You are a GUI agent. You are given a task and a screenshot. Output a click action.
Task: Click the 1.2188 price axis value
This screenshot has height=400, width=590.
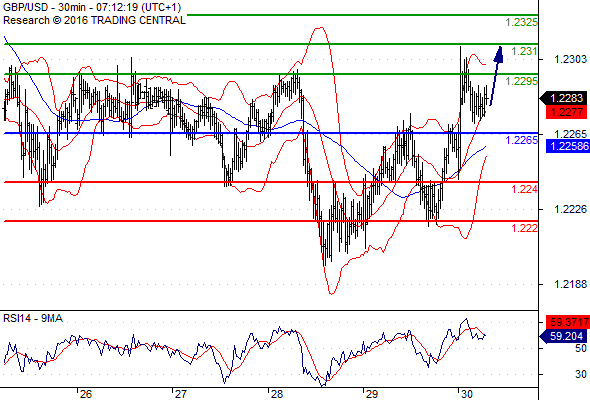pyautogui.click(x=570, y=284)
